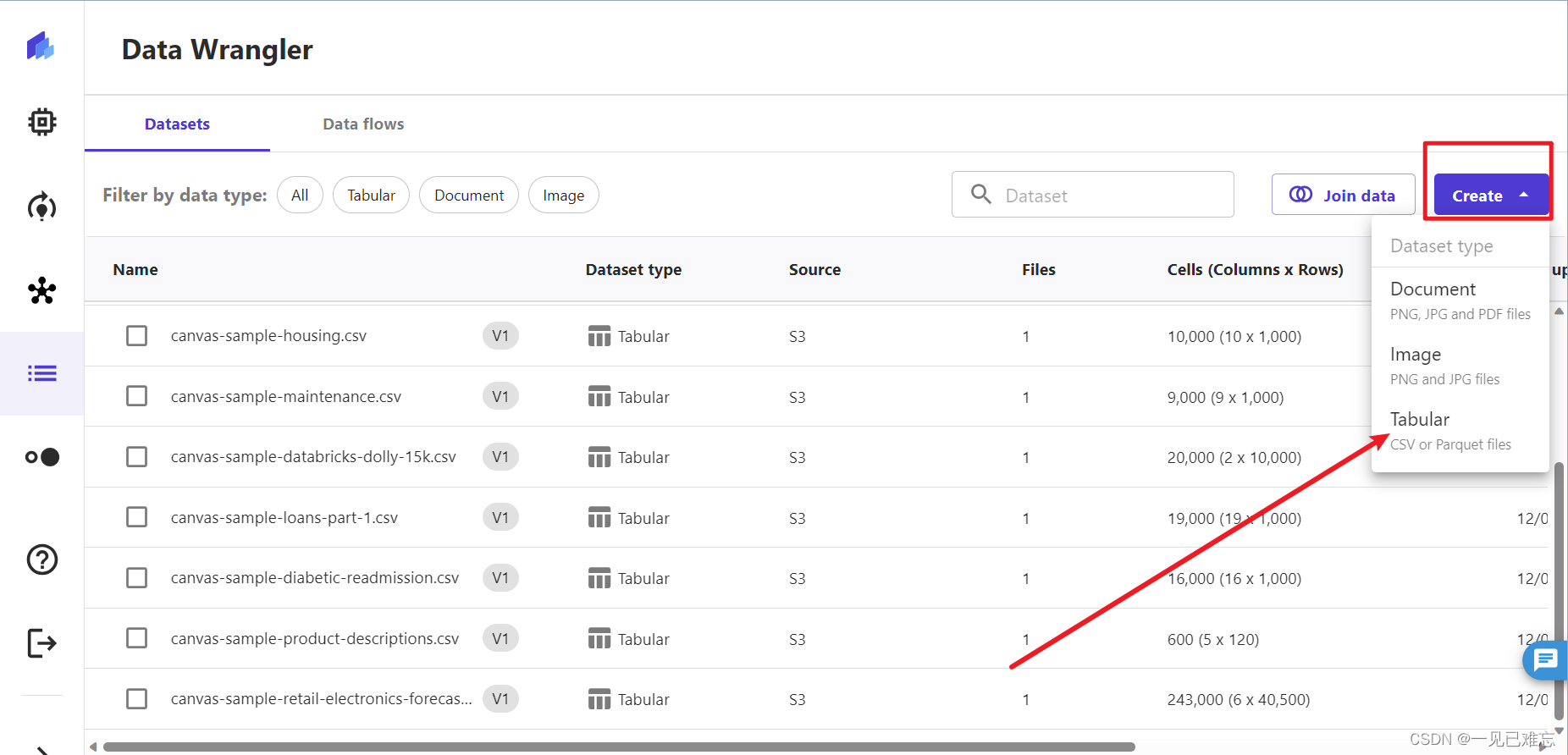
Task: Open canvas-sample-maintenance.csv dataset
Action: click(286, 396)
